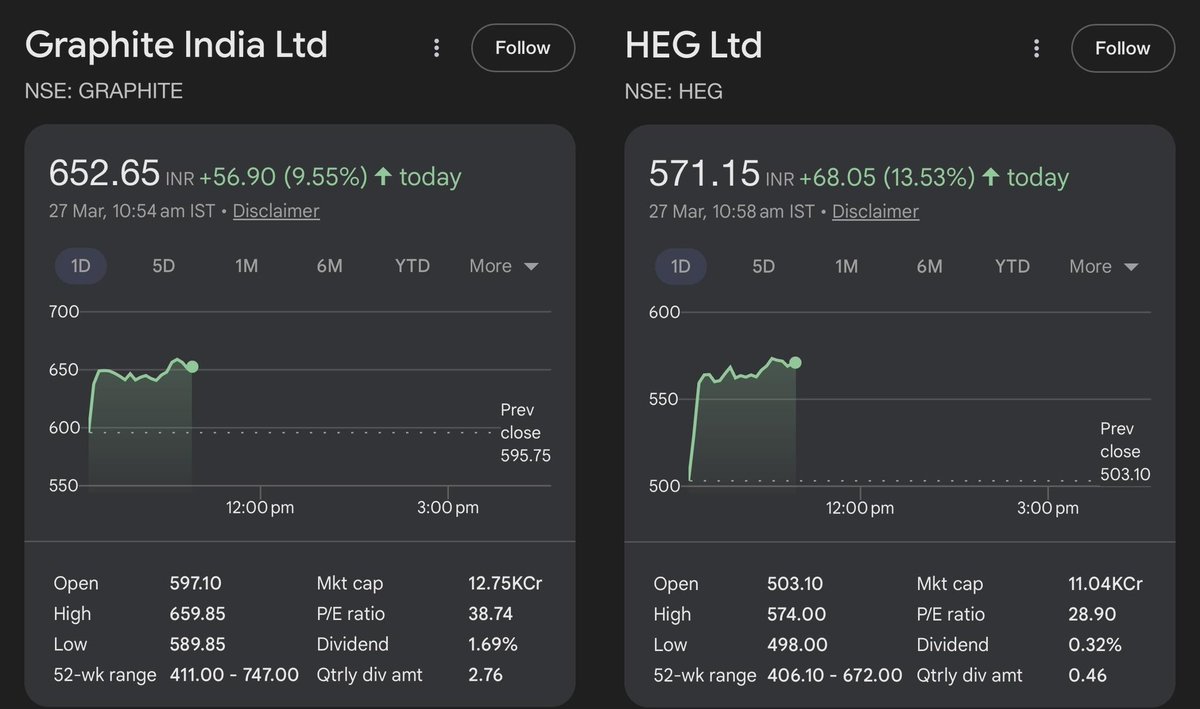1200x709 pixels.
Task: Follow Graphite India Ltd
Action: click(x=523, y=48)
